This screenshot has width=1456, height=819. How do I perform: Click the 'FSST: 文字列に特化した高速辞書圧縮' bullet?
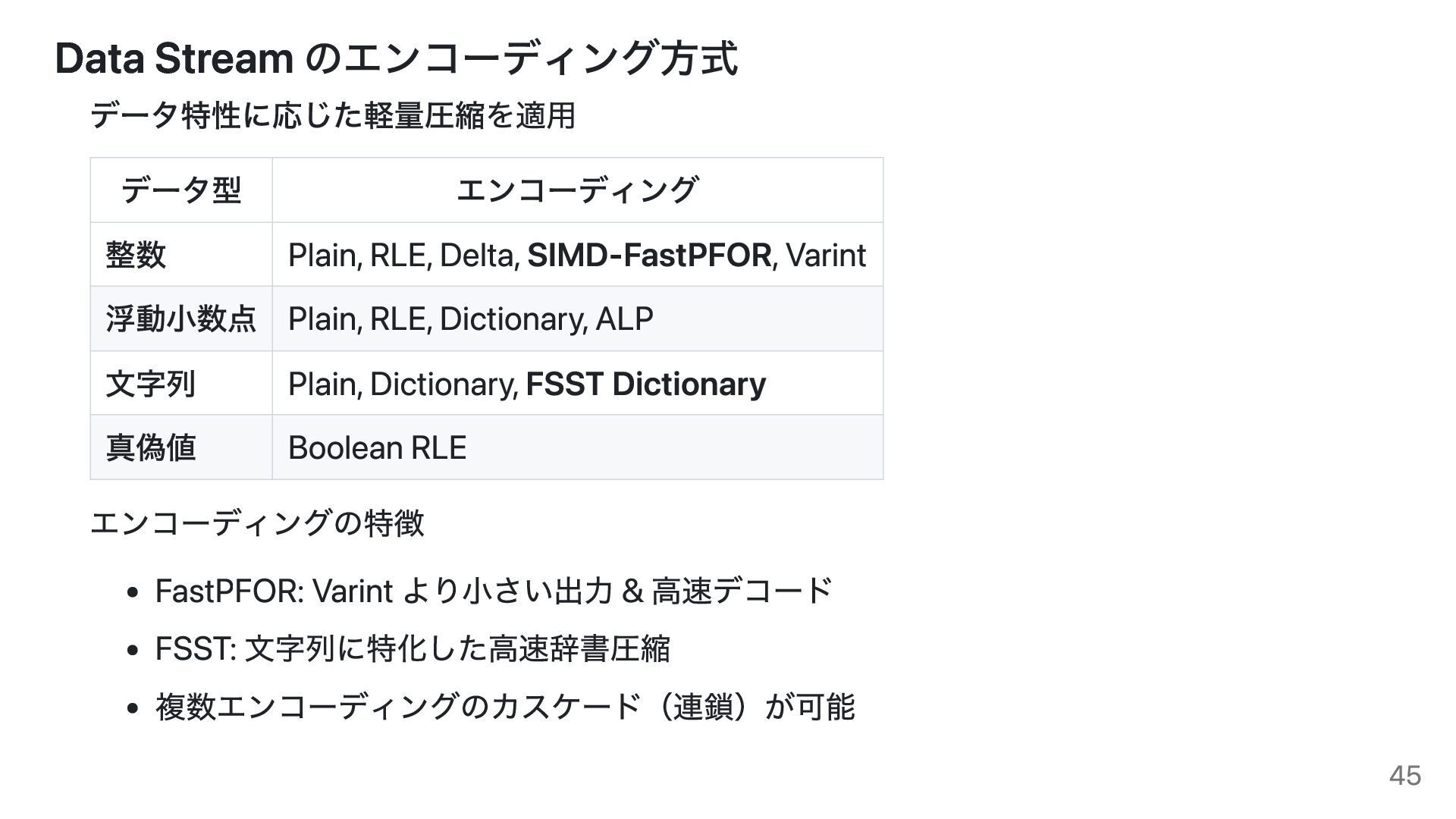point(413,648)
